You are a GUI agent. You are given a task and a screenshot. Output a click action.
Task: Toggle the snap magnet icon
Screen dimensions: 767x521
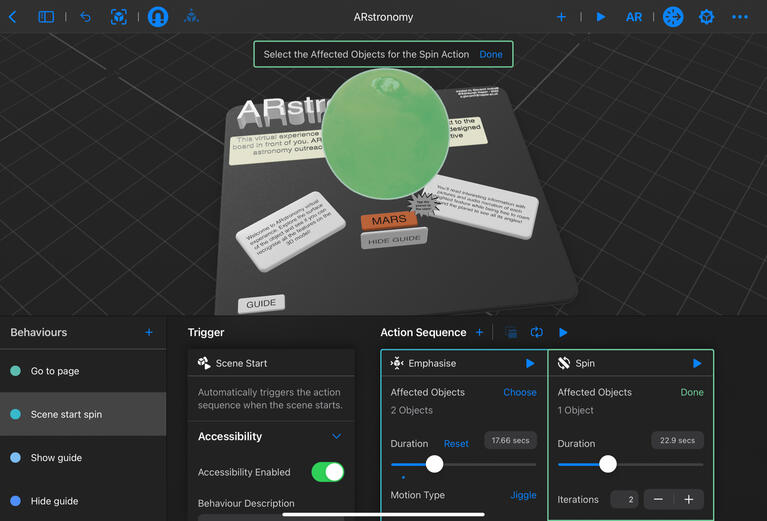coord(158,17)
